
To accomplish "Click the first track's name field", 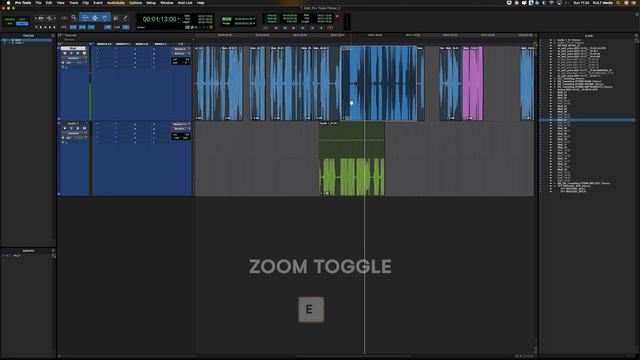I will [x=73, y=48].
